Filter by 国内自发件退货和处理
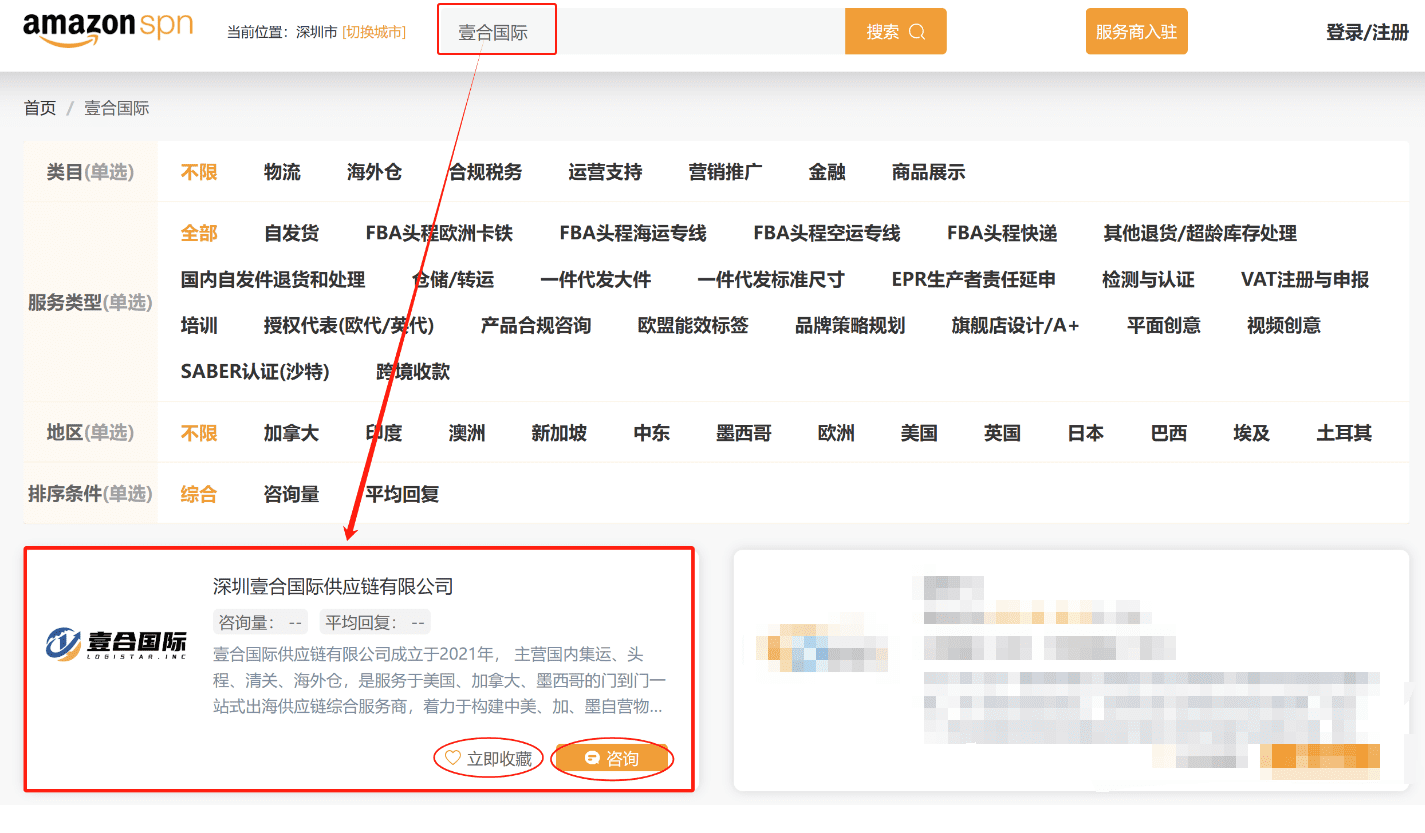 click(273, 279)
